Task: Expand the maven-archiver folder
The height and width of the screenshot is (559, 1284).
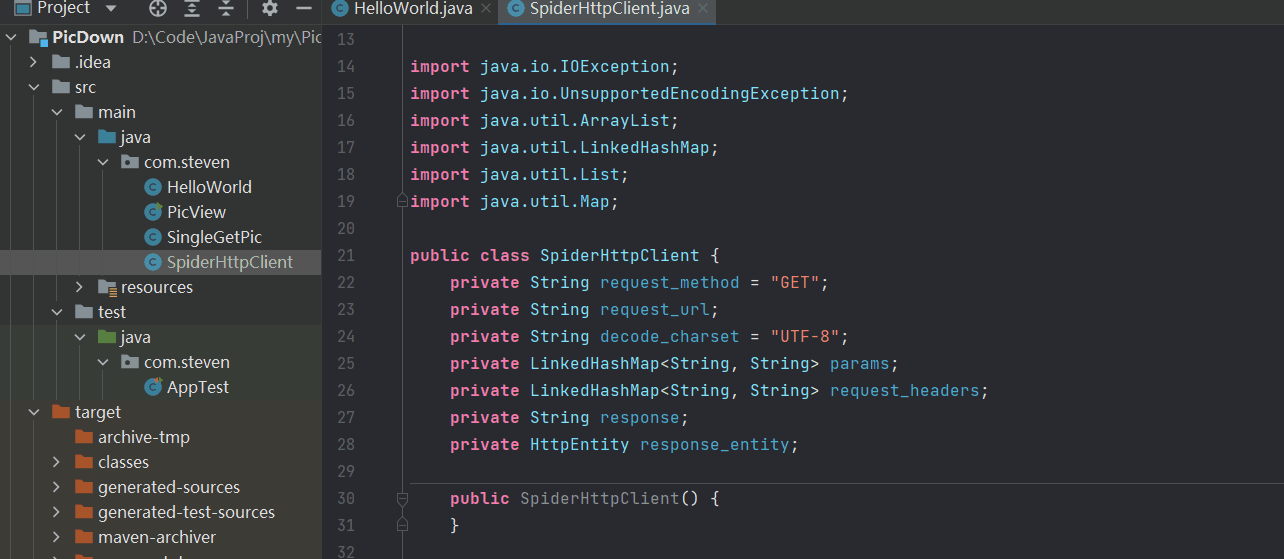Action: pos(57,537)
